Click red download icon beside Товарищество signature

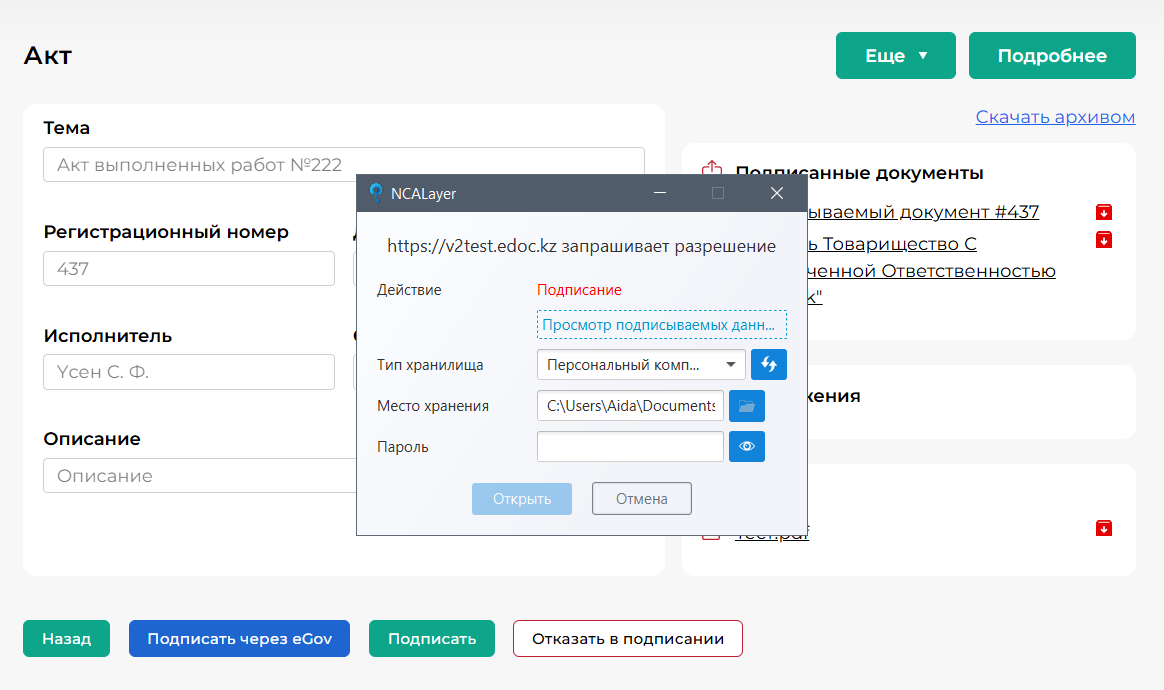pos(1103,240)
